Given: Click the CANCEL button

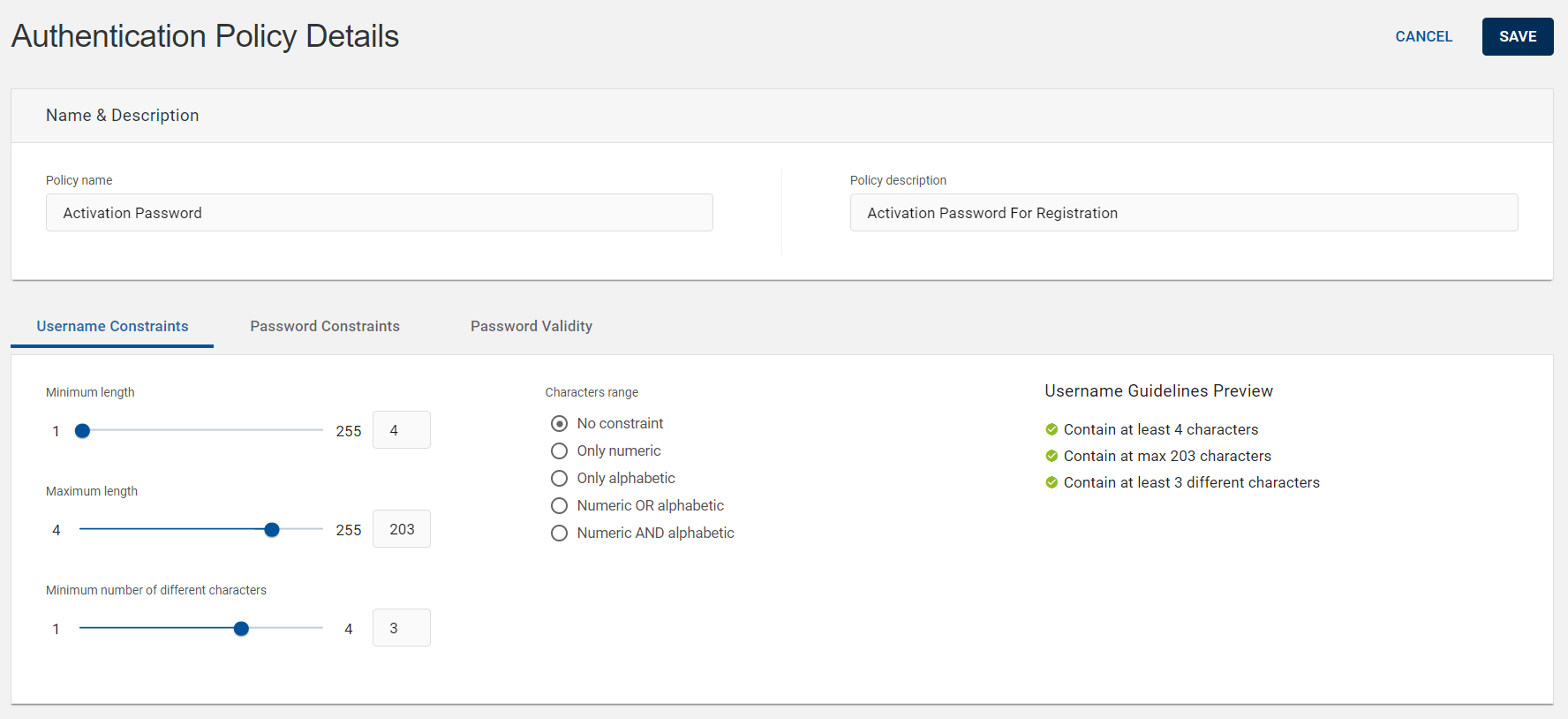Looking at the screenshot, I should [x=1423, y=36].
